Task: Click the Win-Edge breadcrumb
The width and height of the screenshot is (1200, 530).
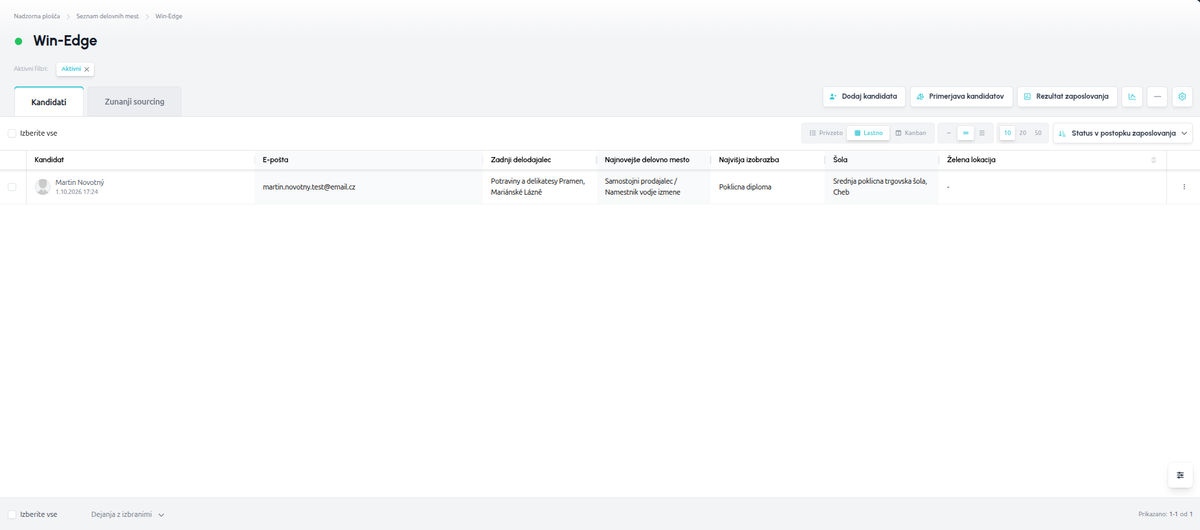Action: [x=169, y=16]
